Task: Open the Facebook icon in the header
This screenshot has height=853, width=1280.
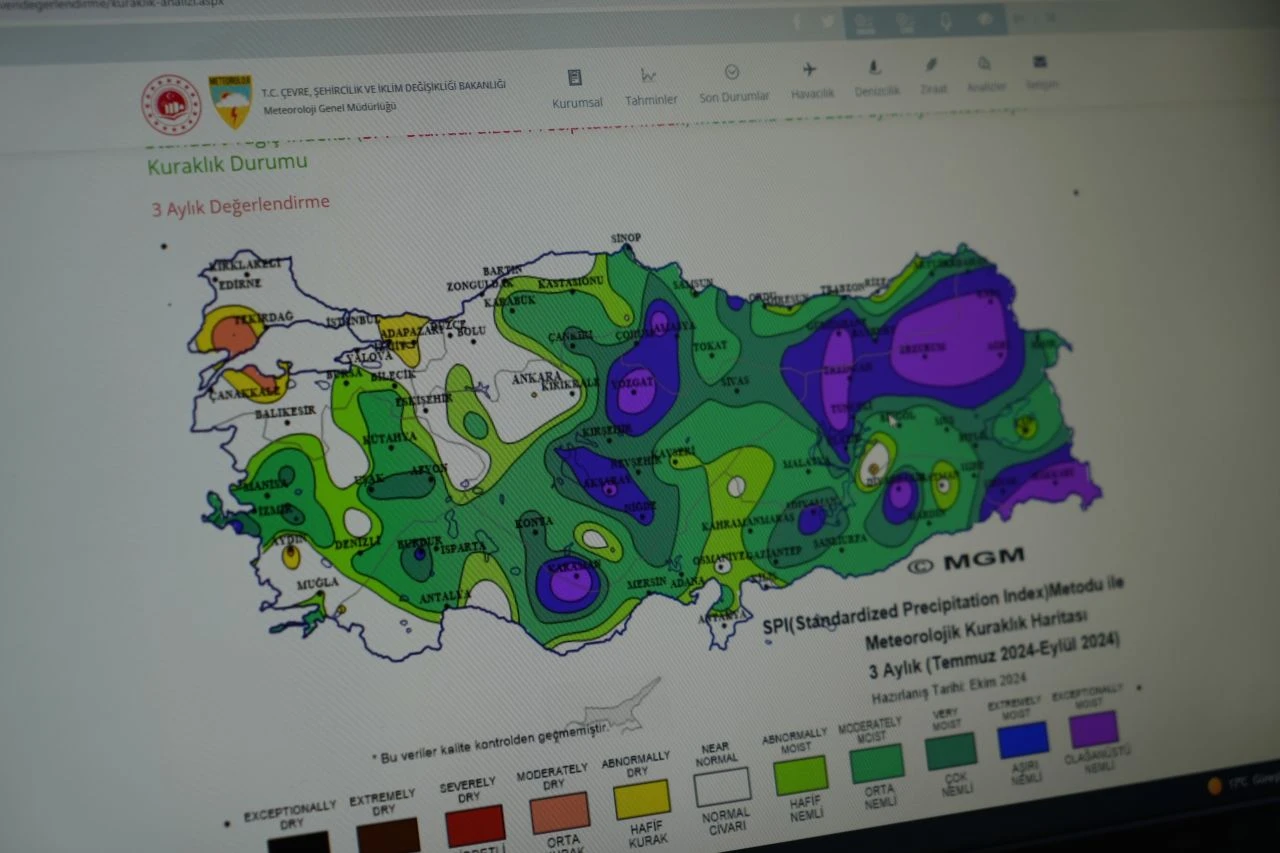Action: click(797, 21)
